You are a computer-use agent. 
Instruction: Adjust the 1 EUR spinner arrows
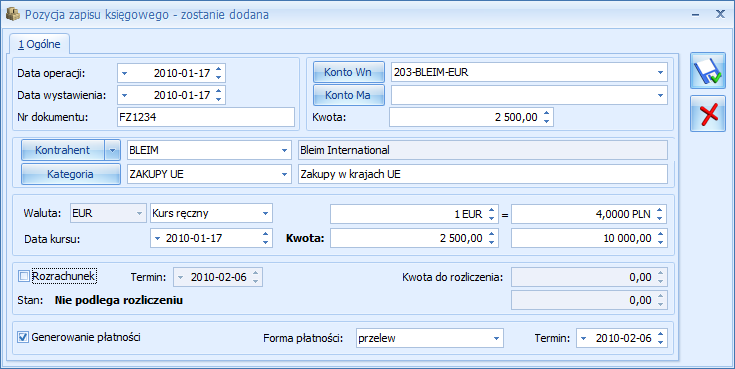point(491,214)
